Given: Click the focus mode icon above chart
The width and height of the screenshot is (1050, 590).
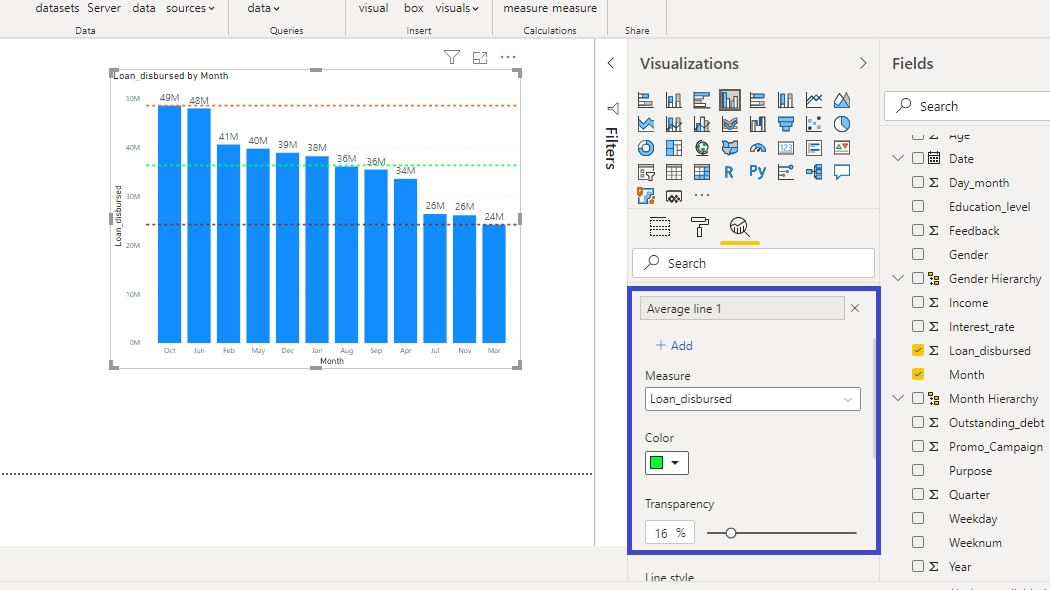Looking at the screenshot, I should [x=480, y=58].
